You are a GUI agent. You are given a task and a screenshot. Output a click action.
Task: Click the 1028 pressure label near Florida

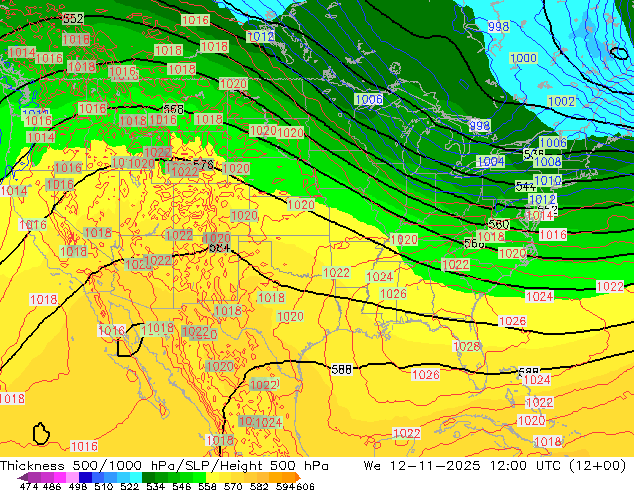point(467,346)
